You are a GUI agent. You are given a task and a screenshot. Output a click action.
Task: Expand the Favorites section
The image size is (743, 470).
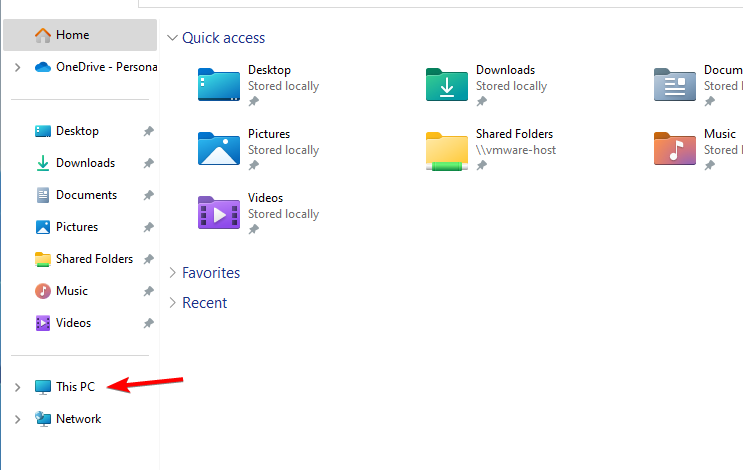[173, 273]
